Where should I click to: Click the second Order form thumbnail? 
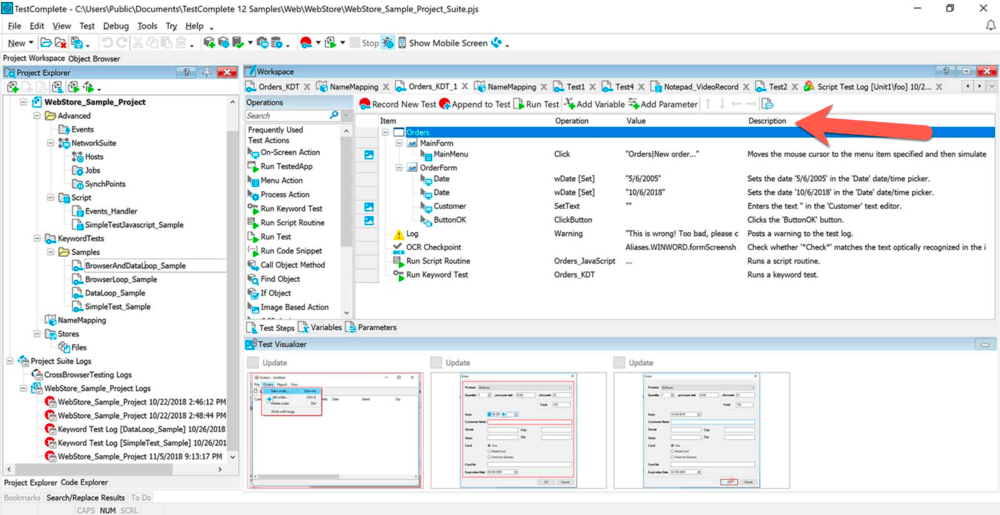coord(518,430)
